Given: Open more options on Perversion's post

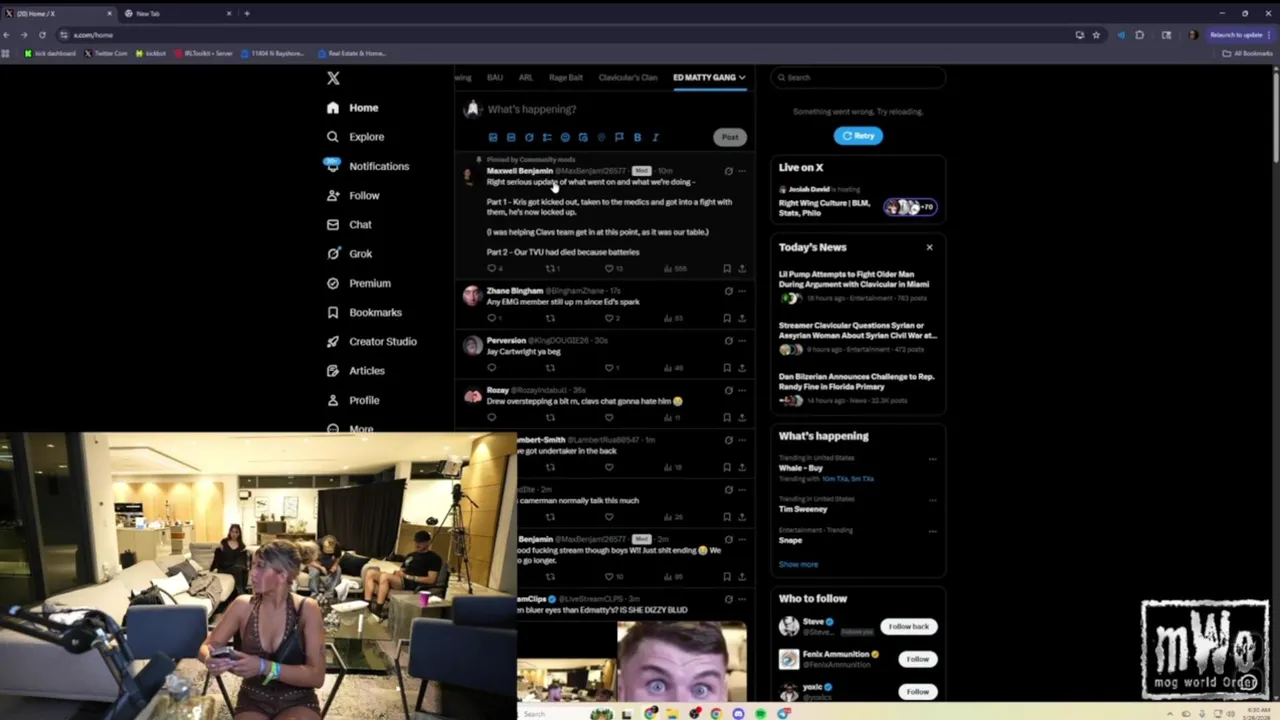Looking at the screenshot, I should click(x=742, y=341).
